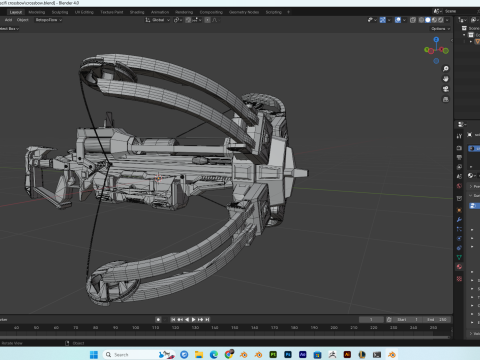Open the World properties tab
Screen dimensions: 480x360
459,186
